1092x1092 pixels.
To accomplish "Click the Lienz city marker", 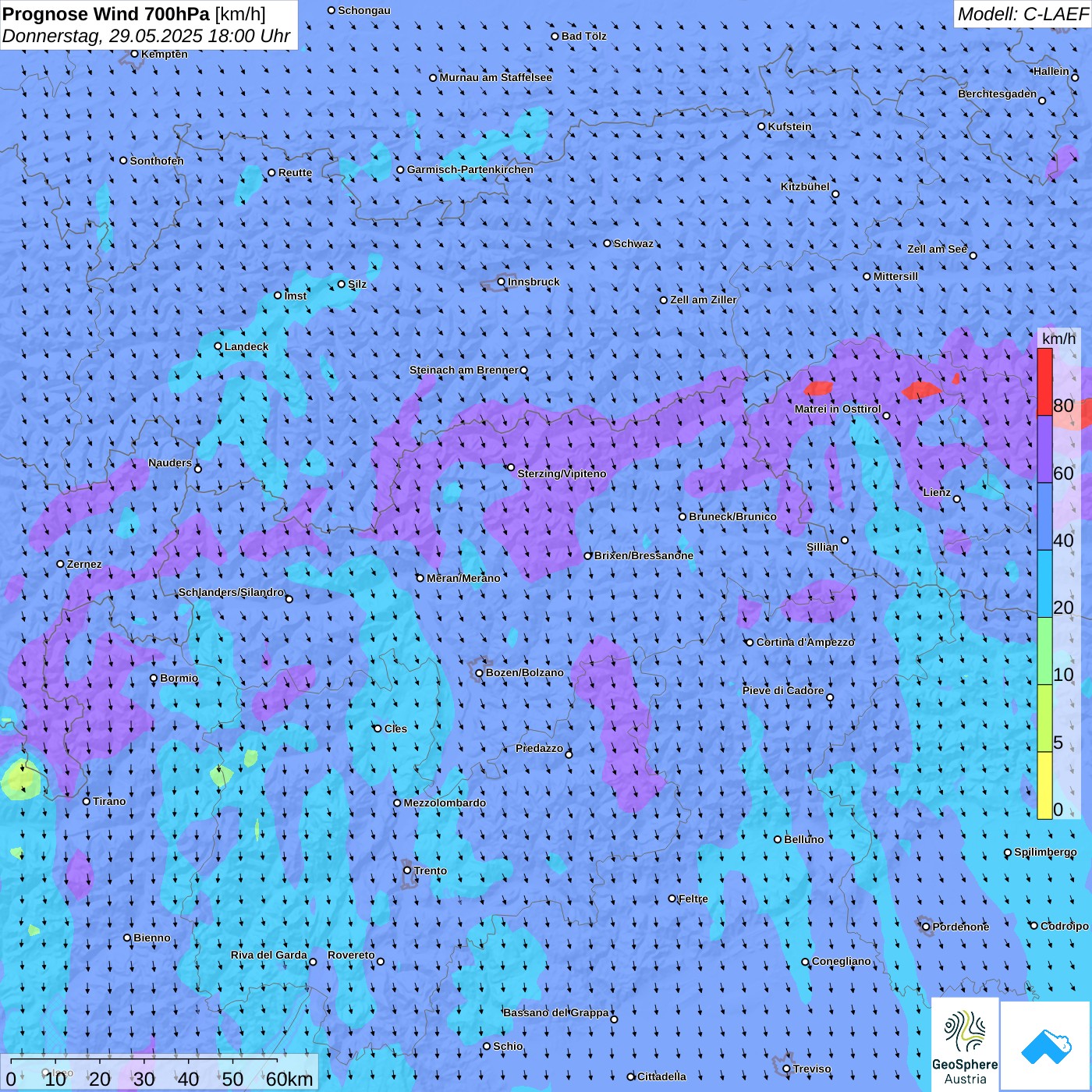I will pyautogui.click(x=957, y=499).
